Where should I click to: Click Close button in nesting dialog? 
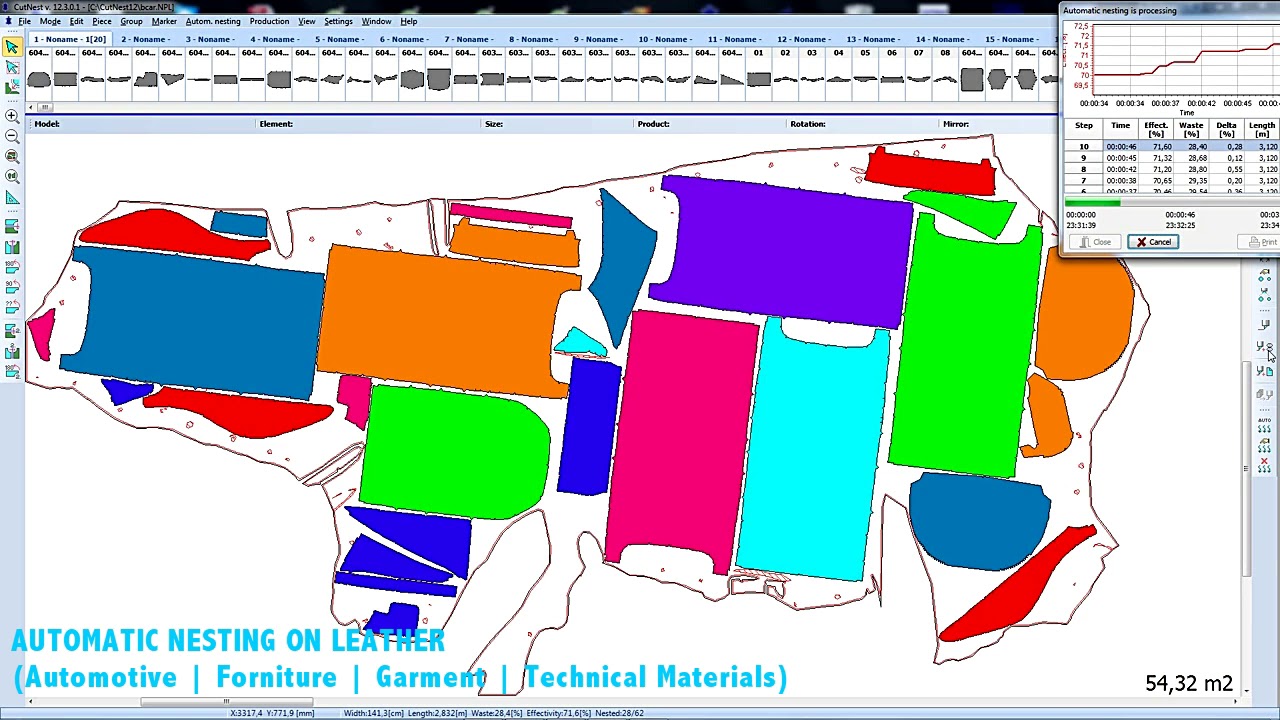point(1095,242)
